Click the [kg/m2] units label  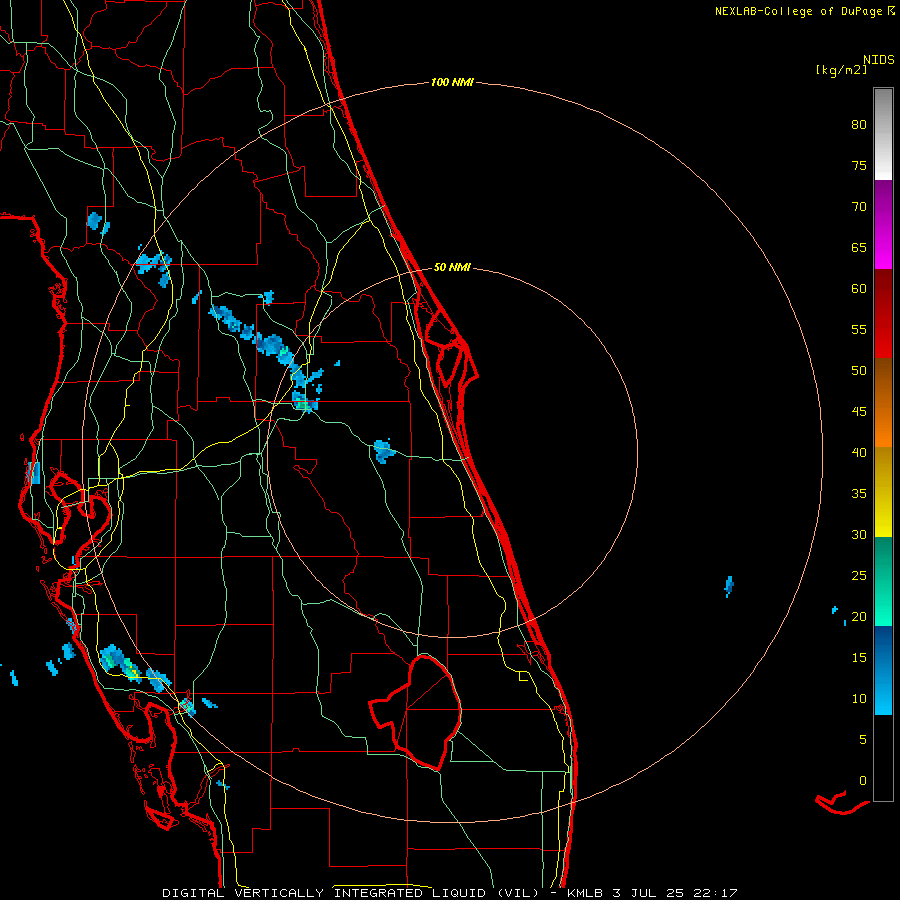[x=841, y=70]
